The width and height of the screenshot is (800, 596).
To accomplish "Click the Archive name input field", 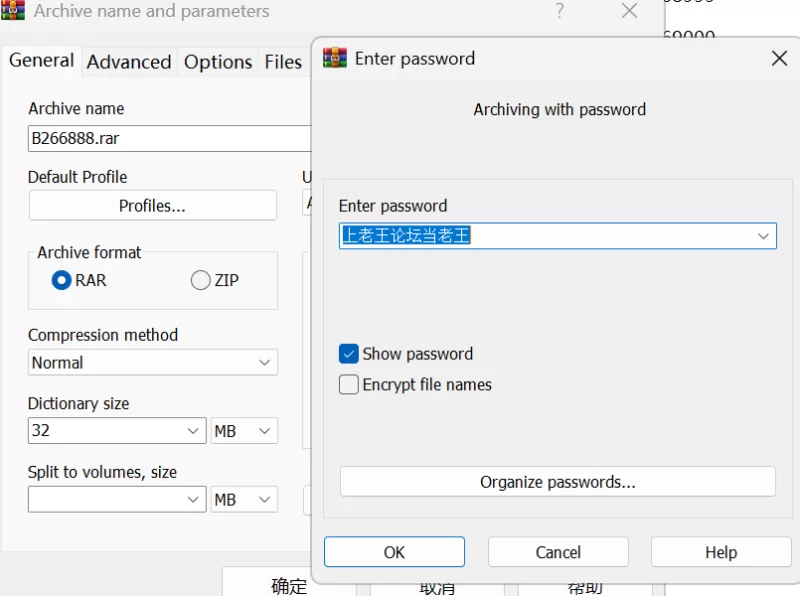I will (169, 138).
